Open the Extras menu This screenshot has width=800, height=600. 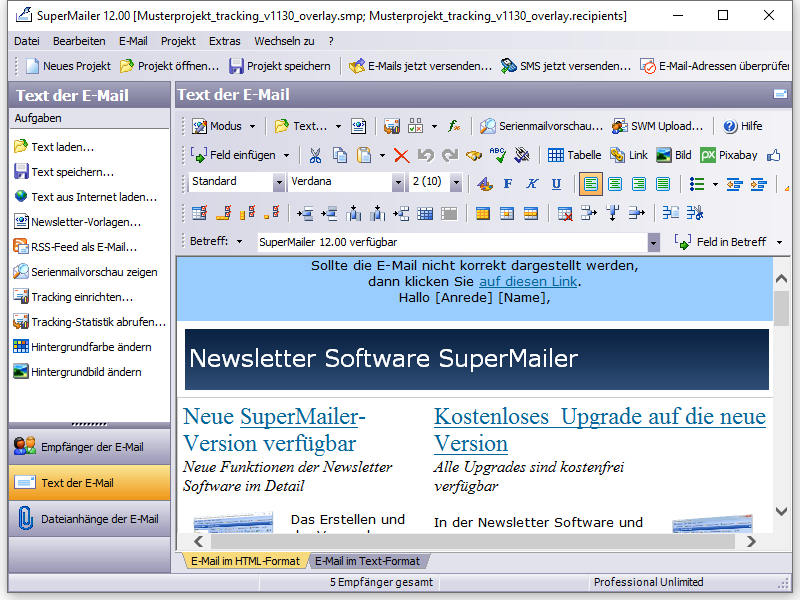224,41
